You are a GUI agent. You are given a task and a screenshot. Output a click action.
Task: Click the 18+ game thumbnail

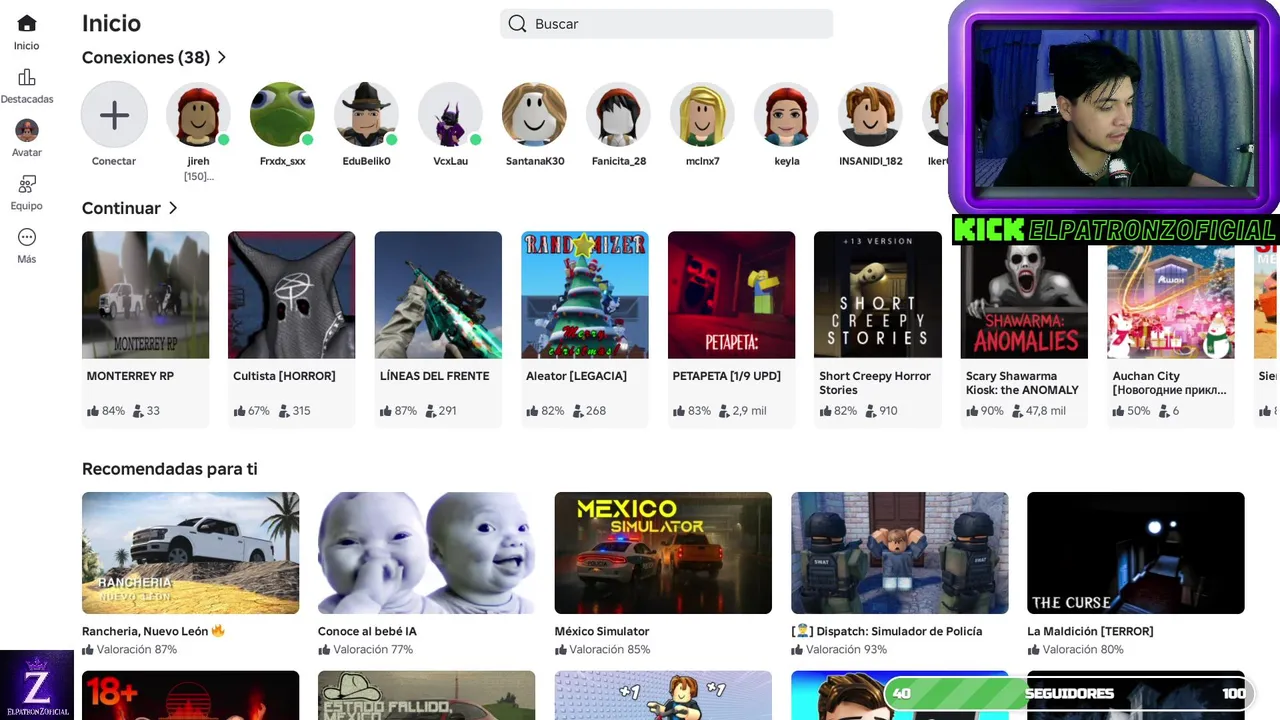[x=190, y=695]
